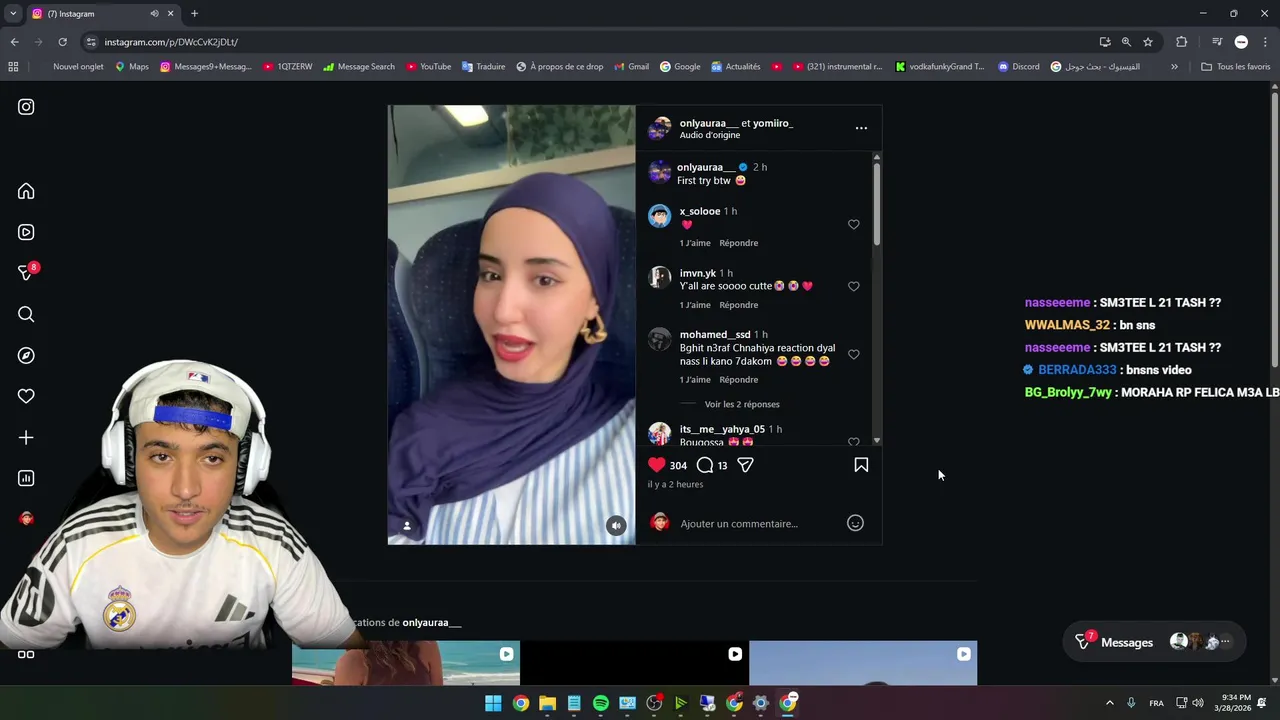Like imvn.yk's comment
Viewport: 1280px width, 720px height.
point(853,286)
